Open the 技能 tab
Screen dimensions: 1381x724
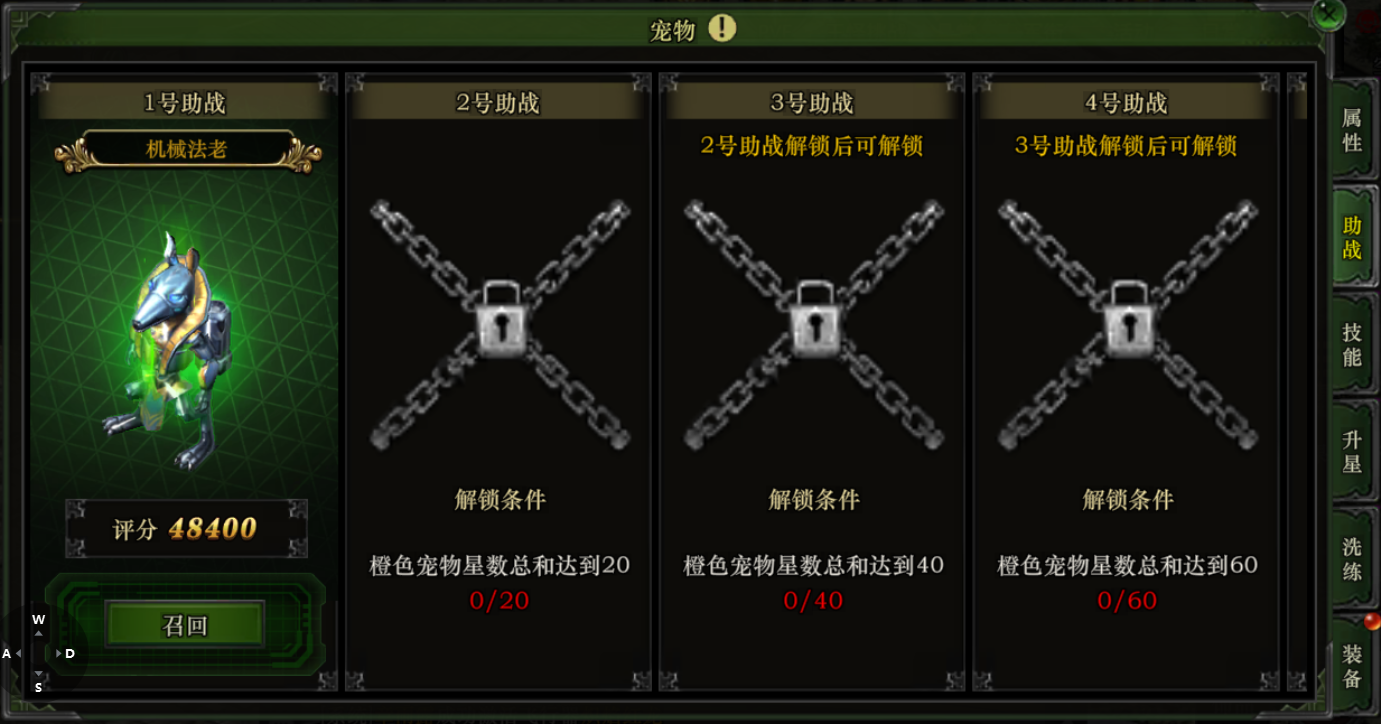1352,344
